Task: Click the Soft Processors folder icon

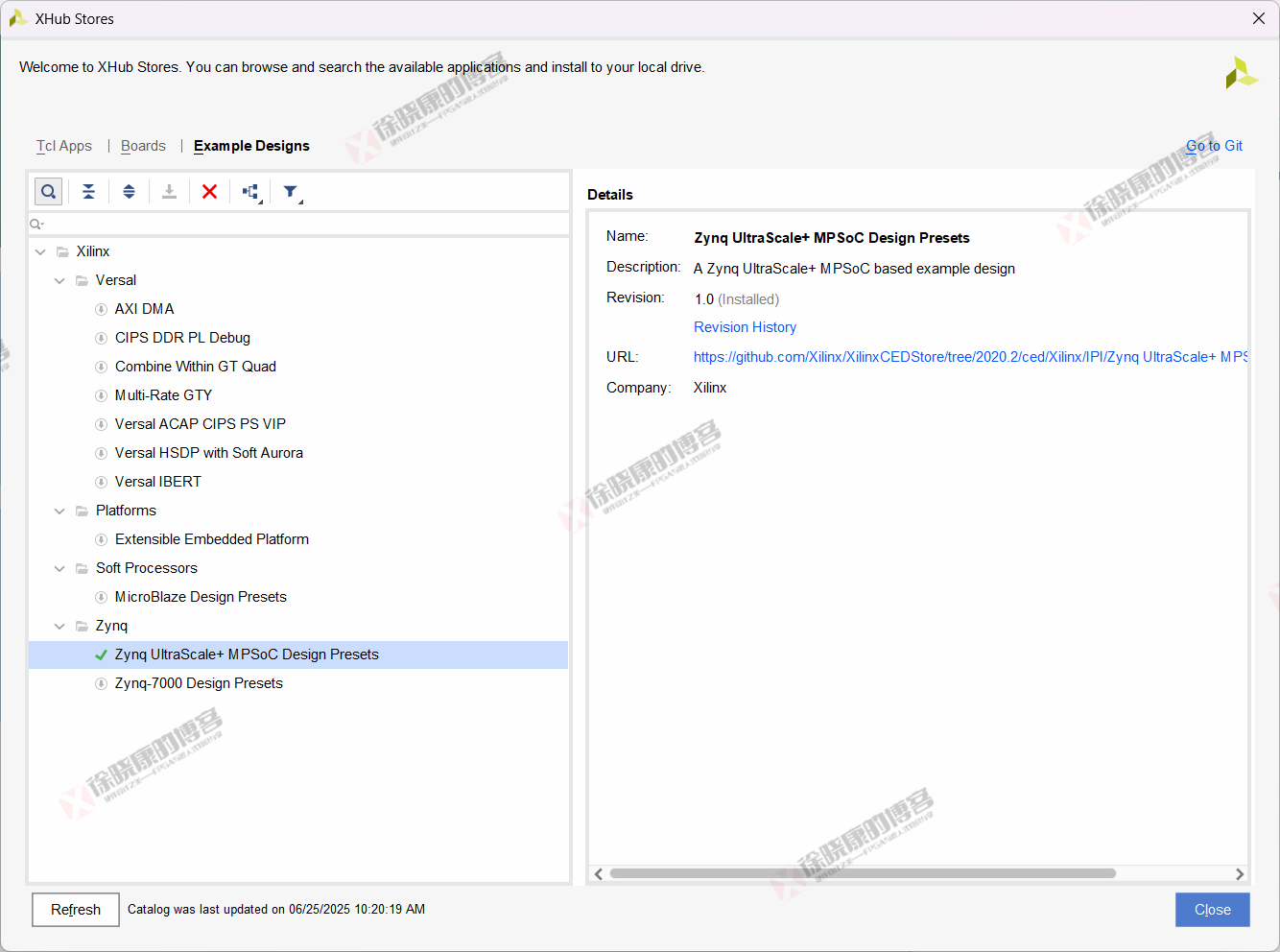Action: tap(82, 568)
